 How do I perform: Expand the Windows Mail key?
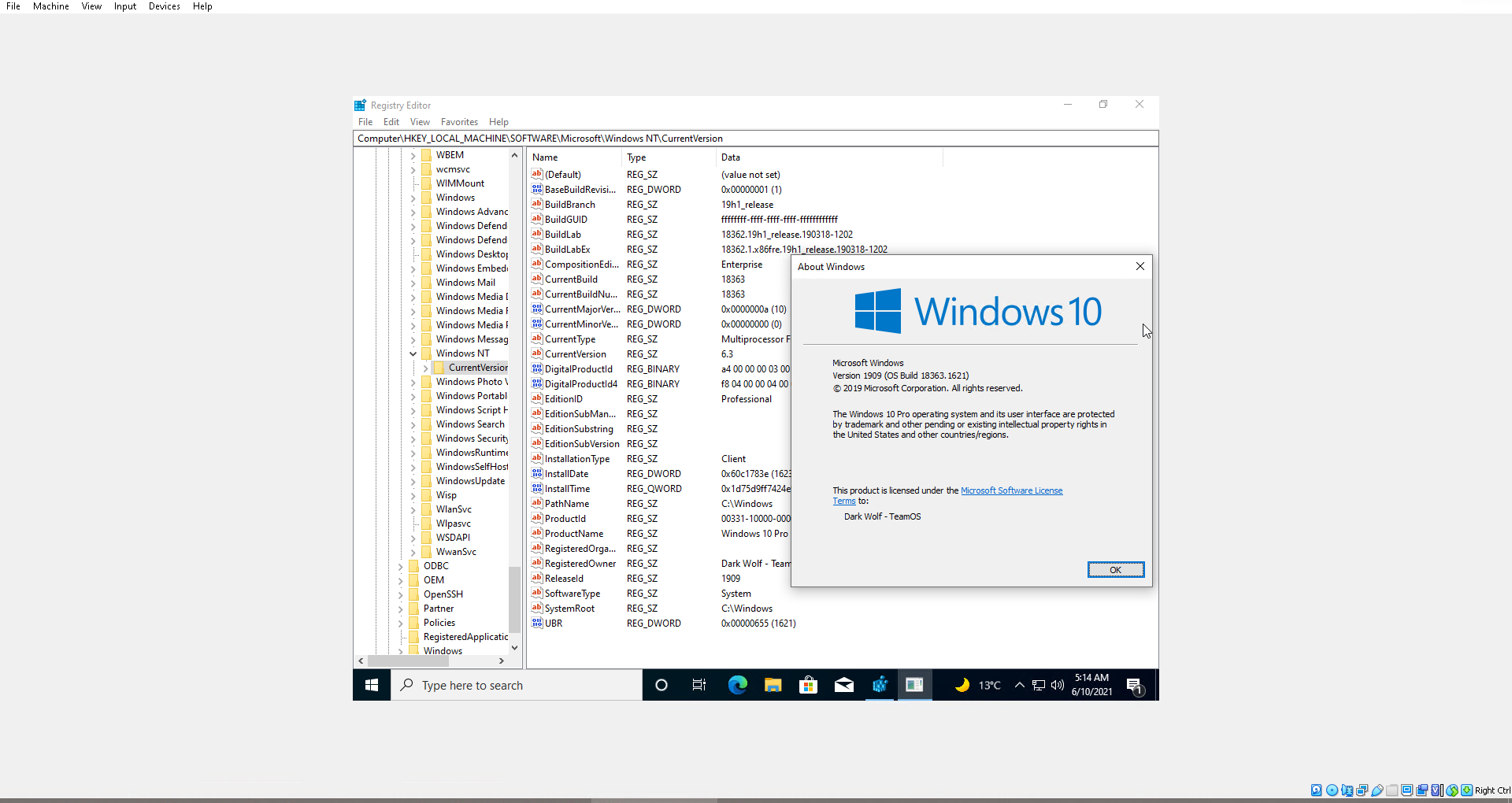(413, 283)
